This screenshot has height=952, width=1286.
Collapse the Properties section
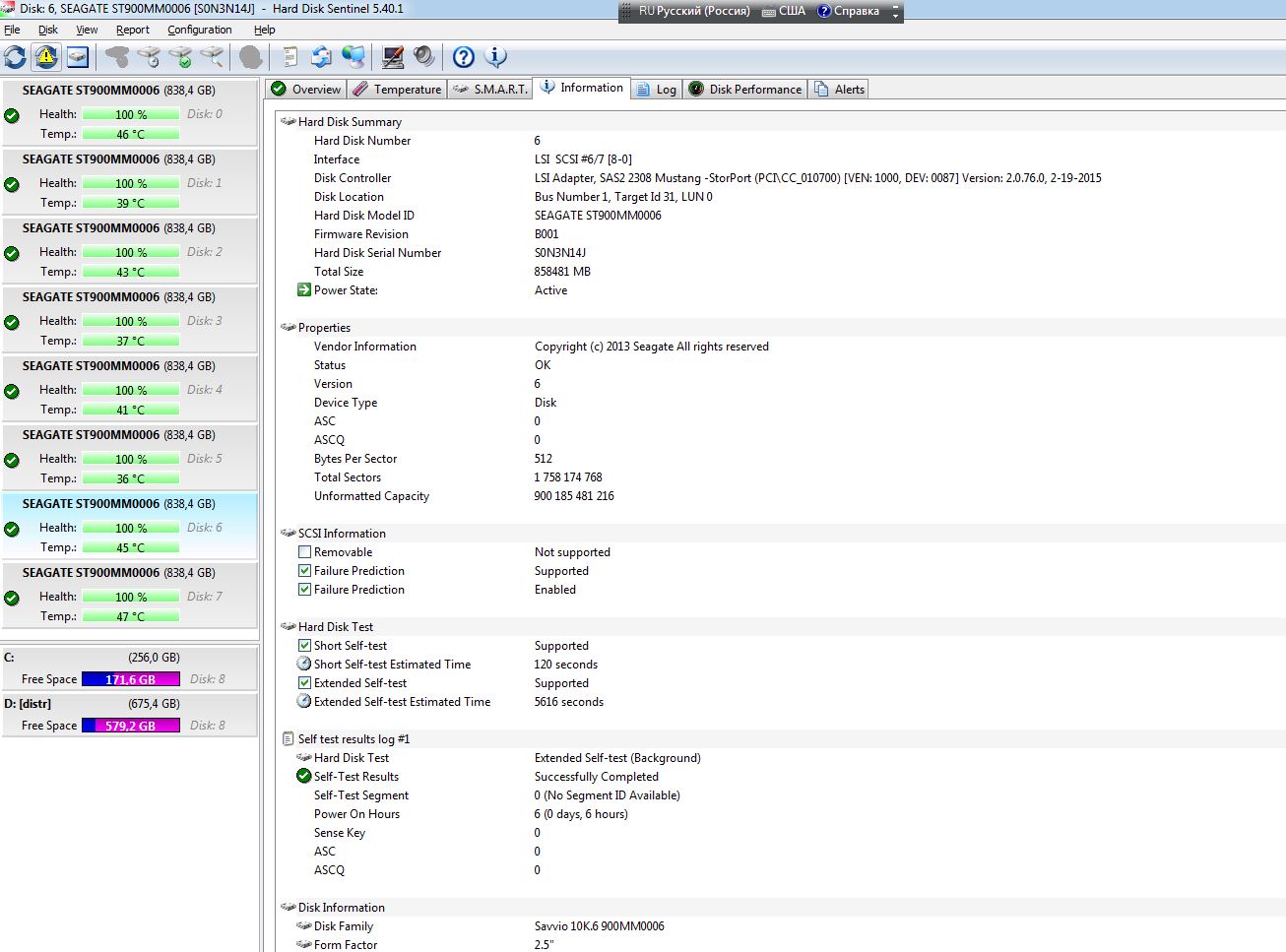288,327
